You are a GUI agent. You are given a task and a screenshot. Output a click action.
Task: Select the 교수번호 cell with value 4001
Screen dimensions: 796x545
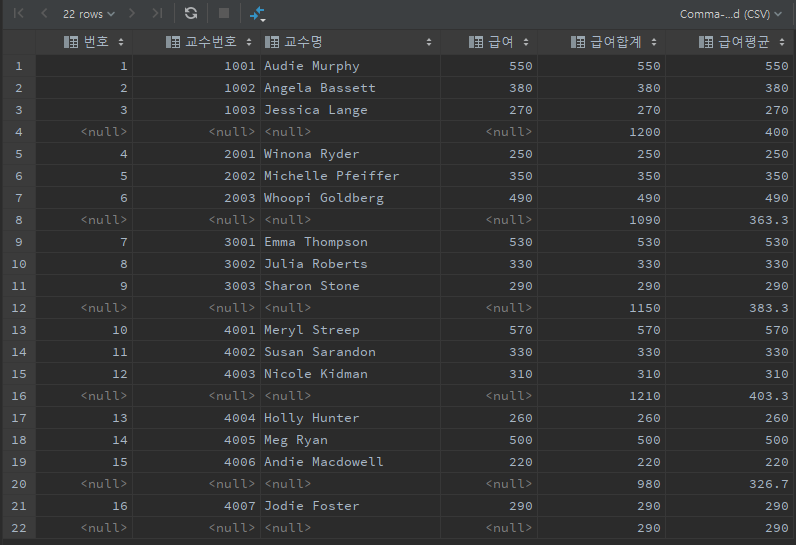196,330
